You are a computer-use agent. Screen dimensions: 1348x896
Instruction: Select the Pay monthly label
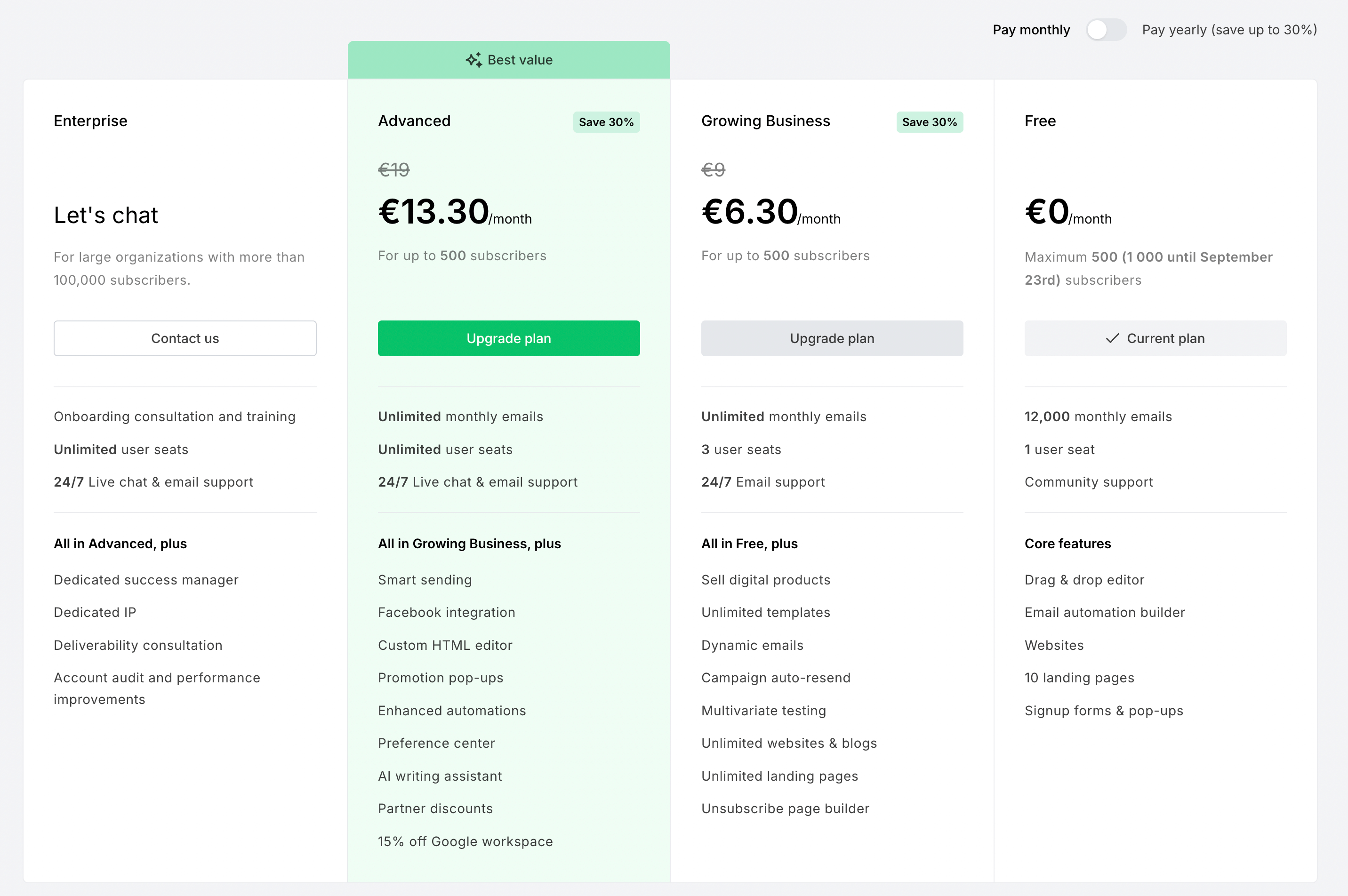1031,30
